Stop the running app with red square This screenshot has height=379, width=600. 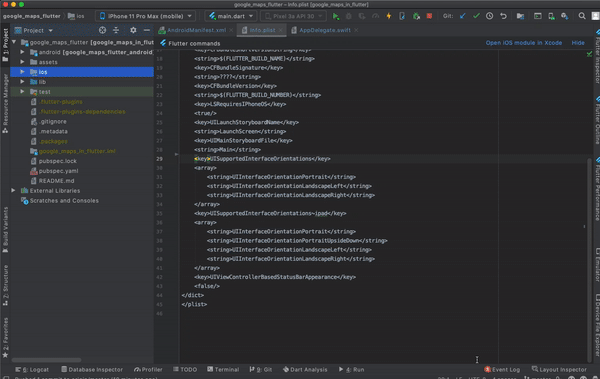[429, 16]
